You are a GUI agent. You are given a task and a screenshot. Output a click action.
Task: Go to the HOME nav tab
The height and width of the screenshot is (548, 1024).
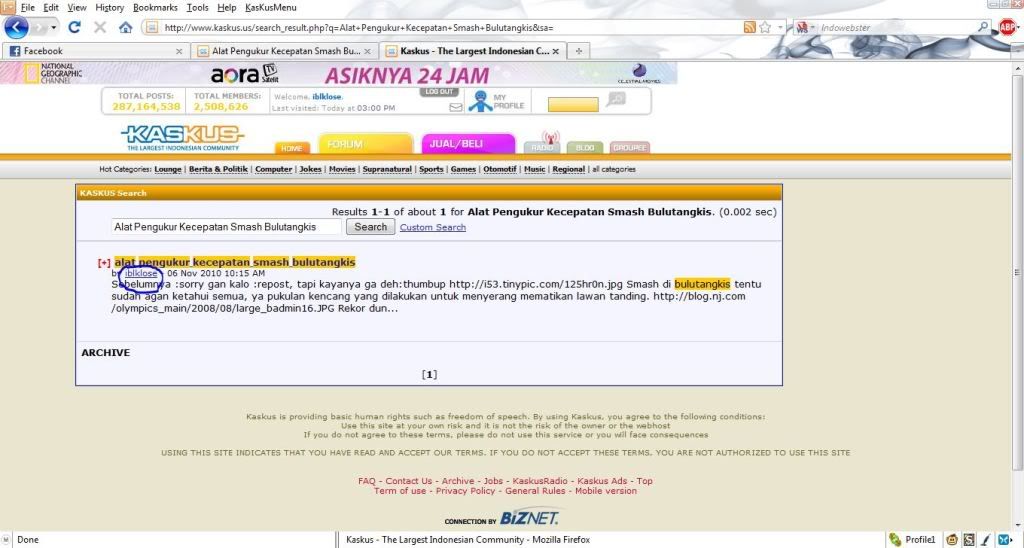coord(292,148)
